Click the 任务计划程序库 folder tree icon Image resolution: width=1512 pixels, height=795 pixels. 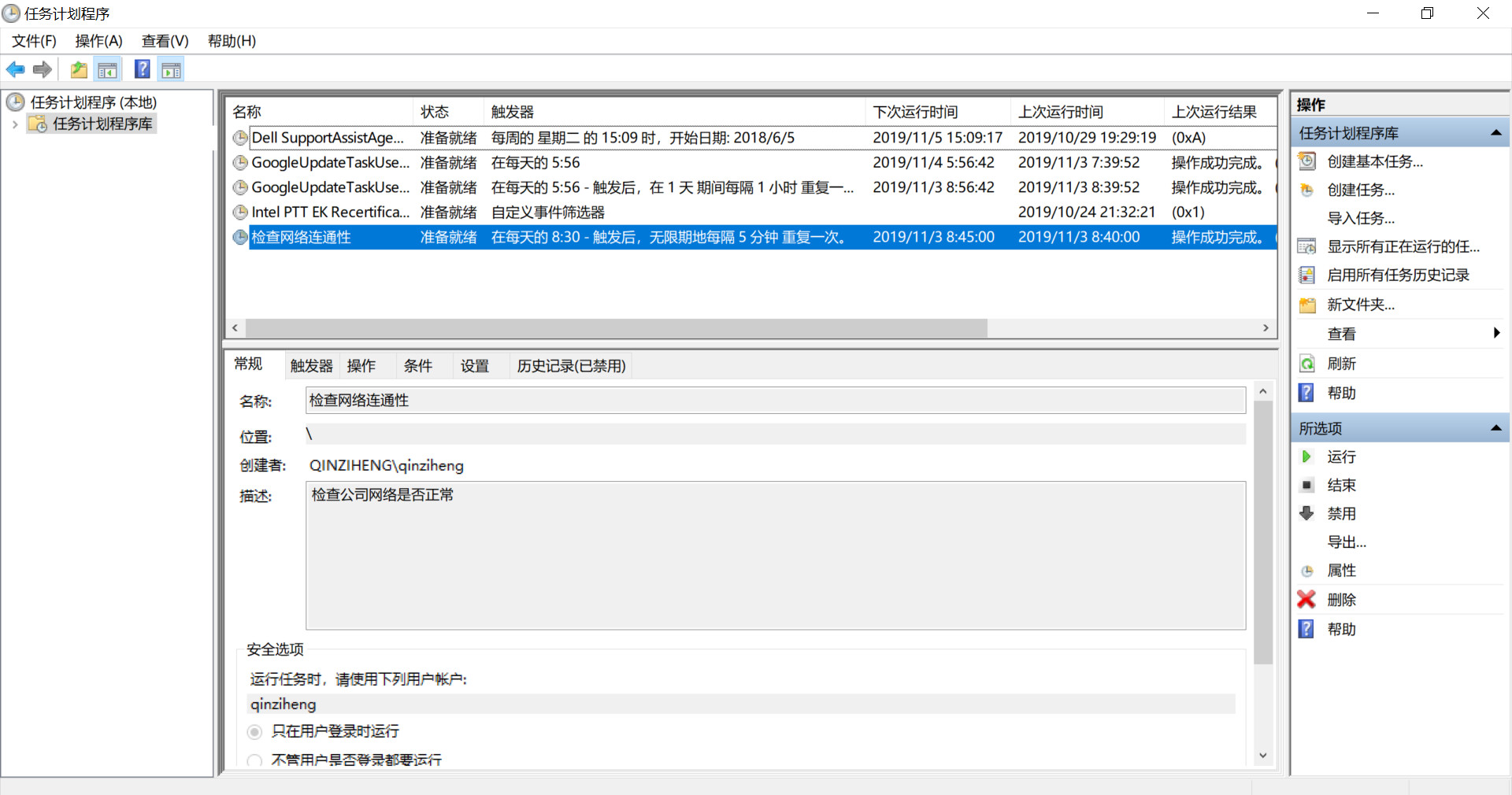point(37,124)
